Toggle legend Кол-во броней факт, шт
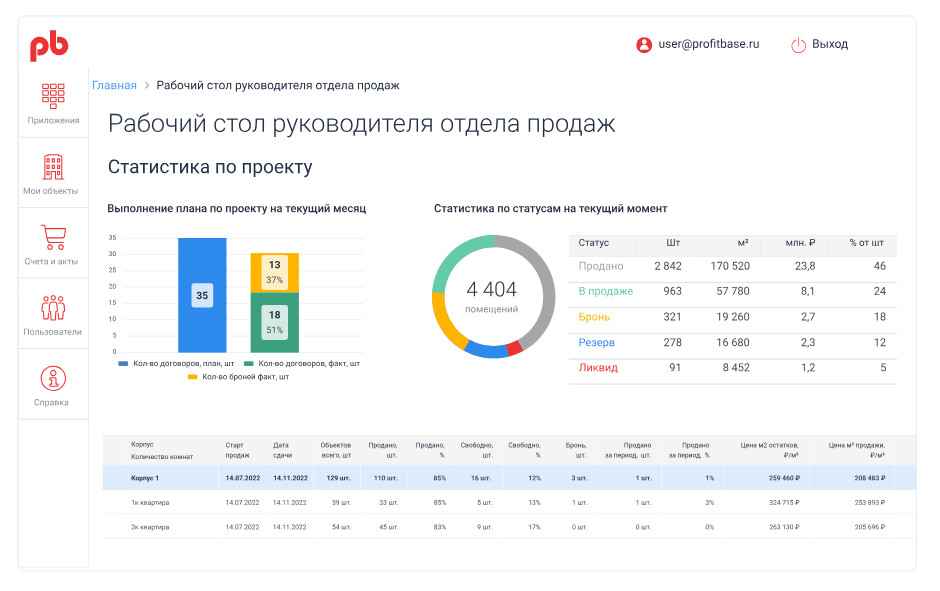The height and width of the screenshot is (591, 940). (x=239, y=376)
